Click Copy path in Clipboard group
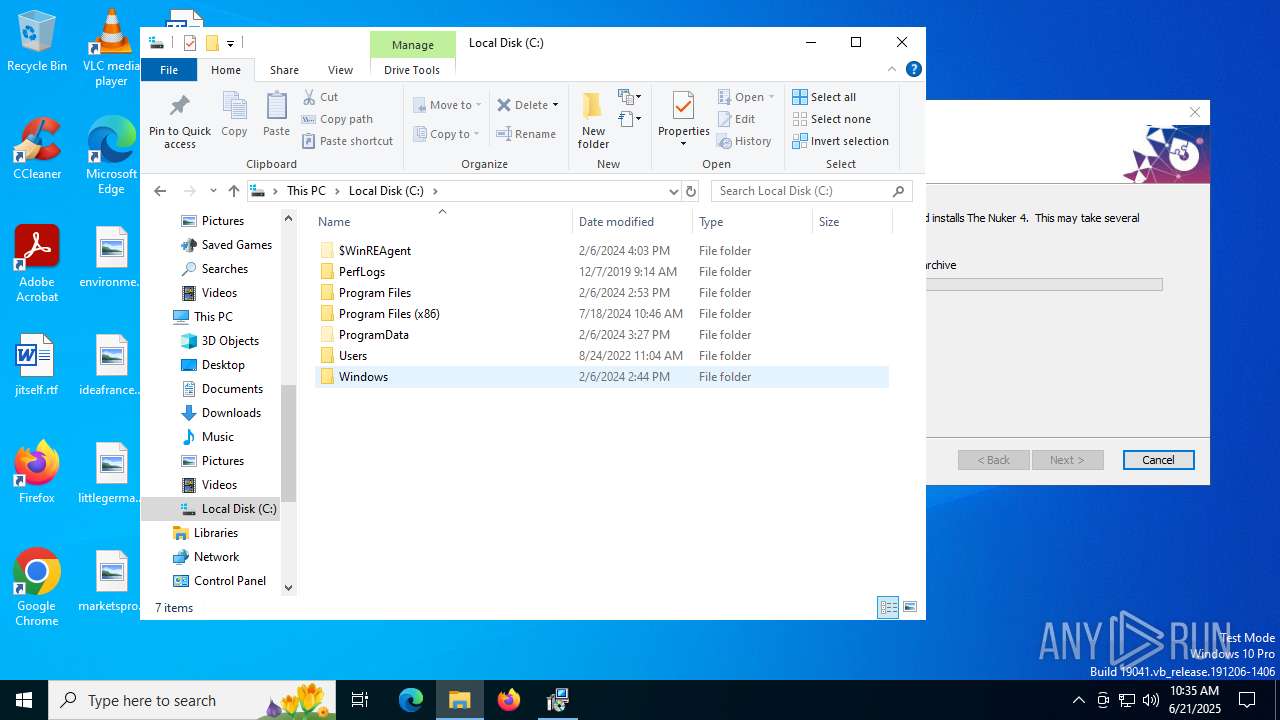This screenshot has height=720, width=1280. click(338, 119)
